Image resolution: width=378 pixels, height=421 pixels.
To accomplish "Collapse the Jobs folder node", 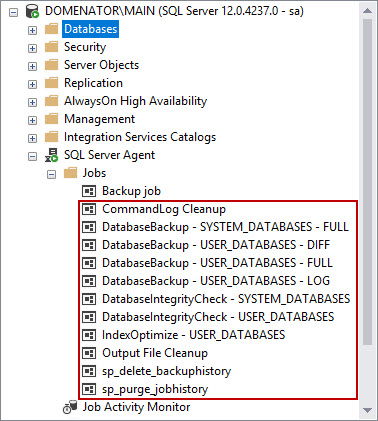I will coord(51,174).
